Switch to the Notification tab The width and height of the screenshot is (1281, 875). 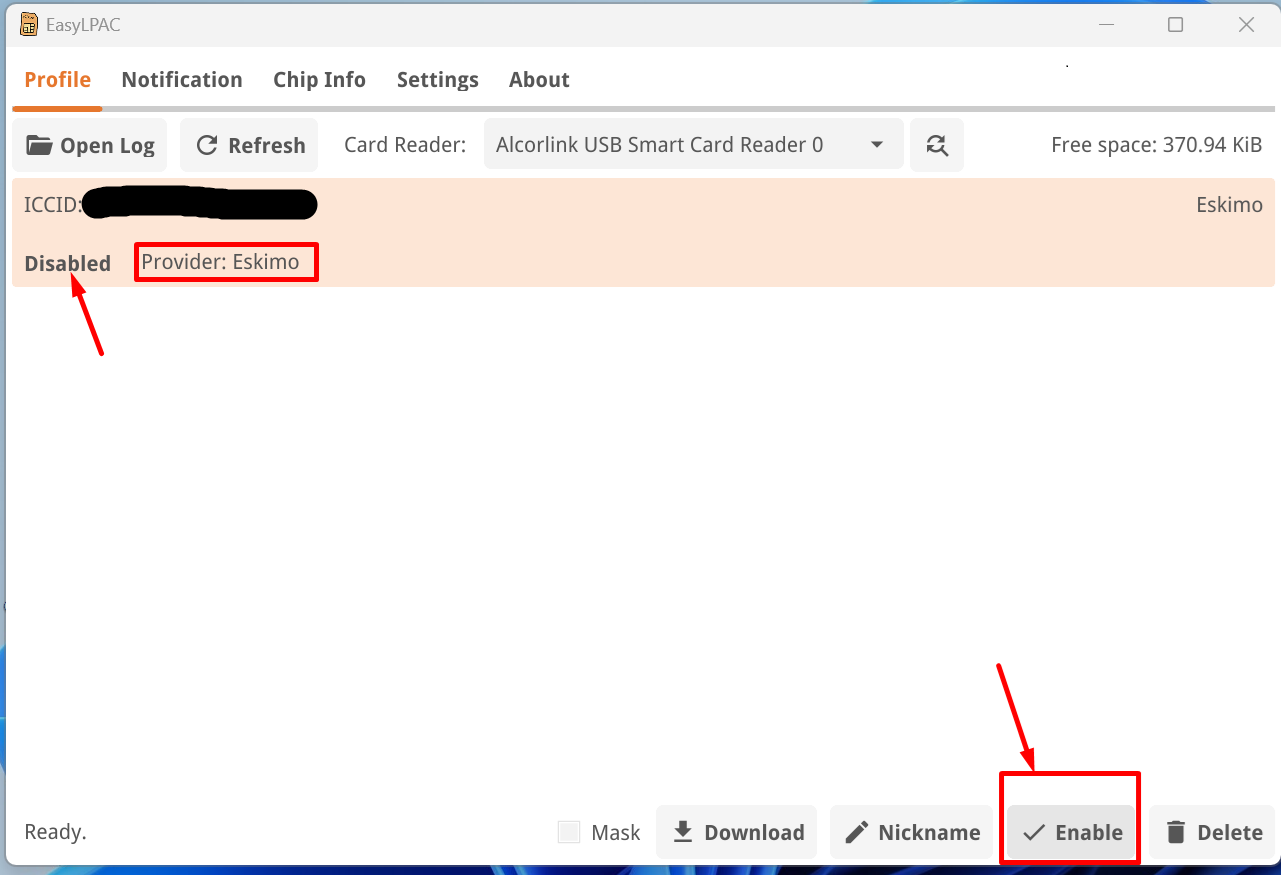click(182, 80)
